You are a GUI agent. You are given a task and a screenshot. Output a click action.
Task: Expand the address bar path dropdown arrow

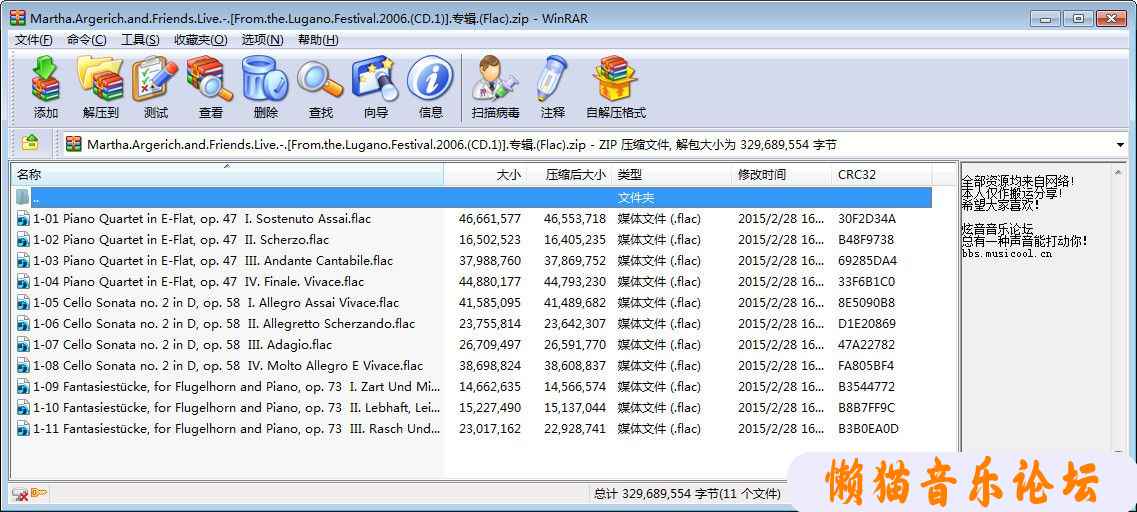1120,145
